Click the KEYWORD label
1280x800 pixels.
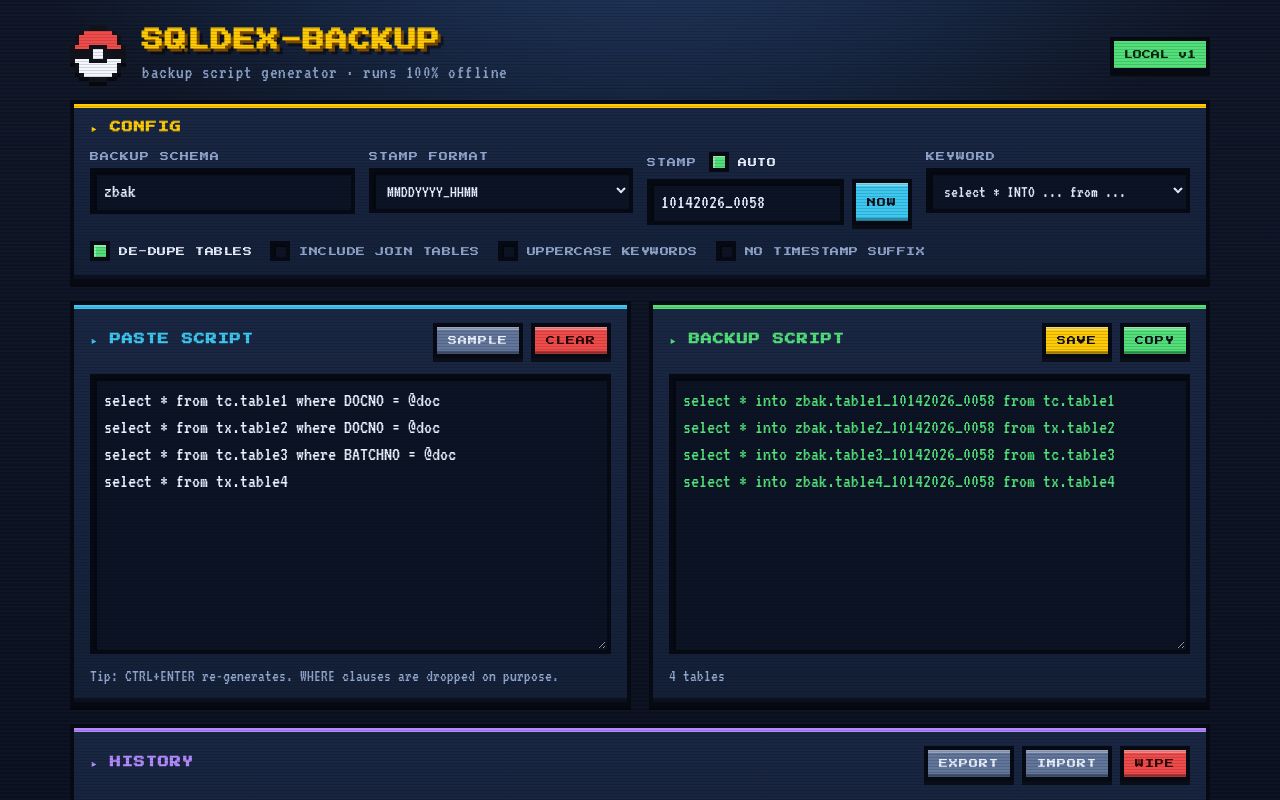click(960, 156)
